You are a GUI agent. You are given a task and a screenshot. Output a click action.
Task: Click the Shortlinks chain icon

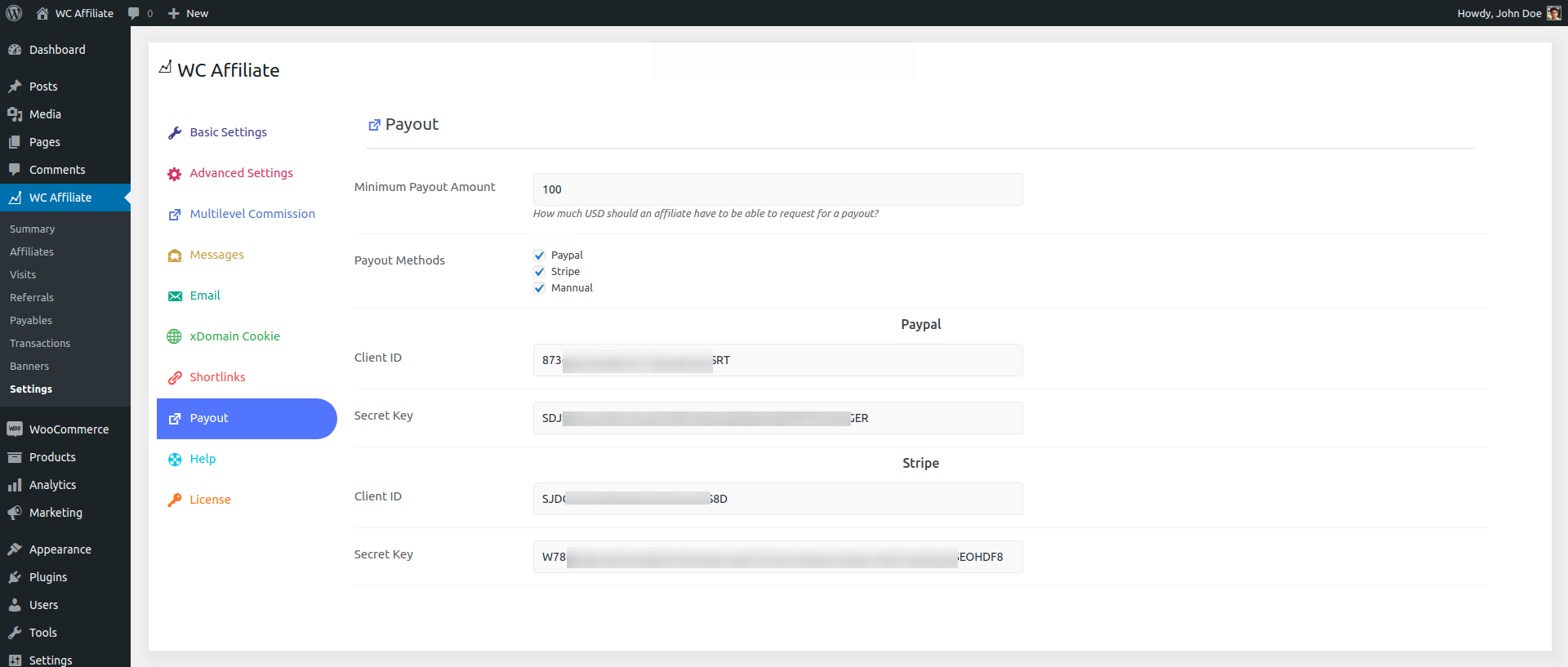coord(175,377)
